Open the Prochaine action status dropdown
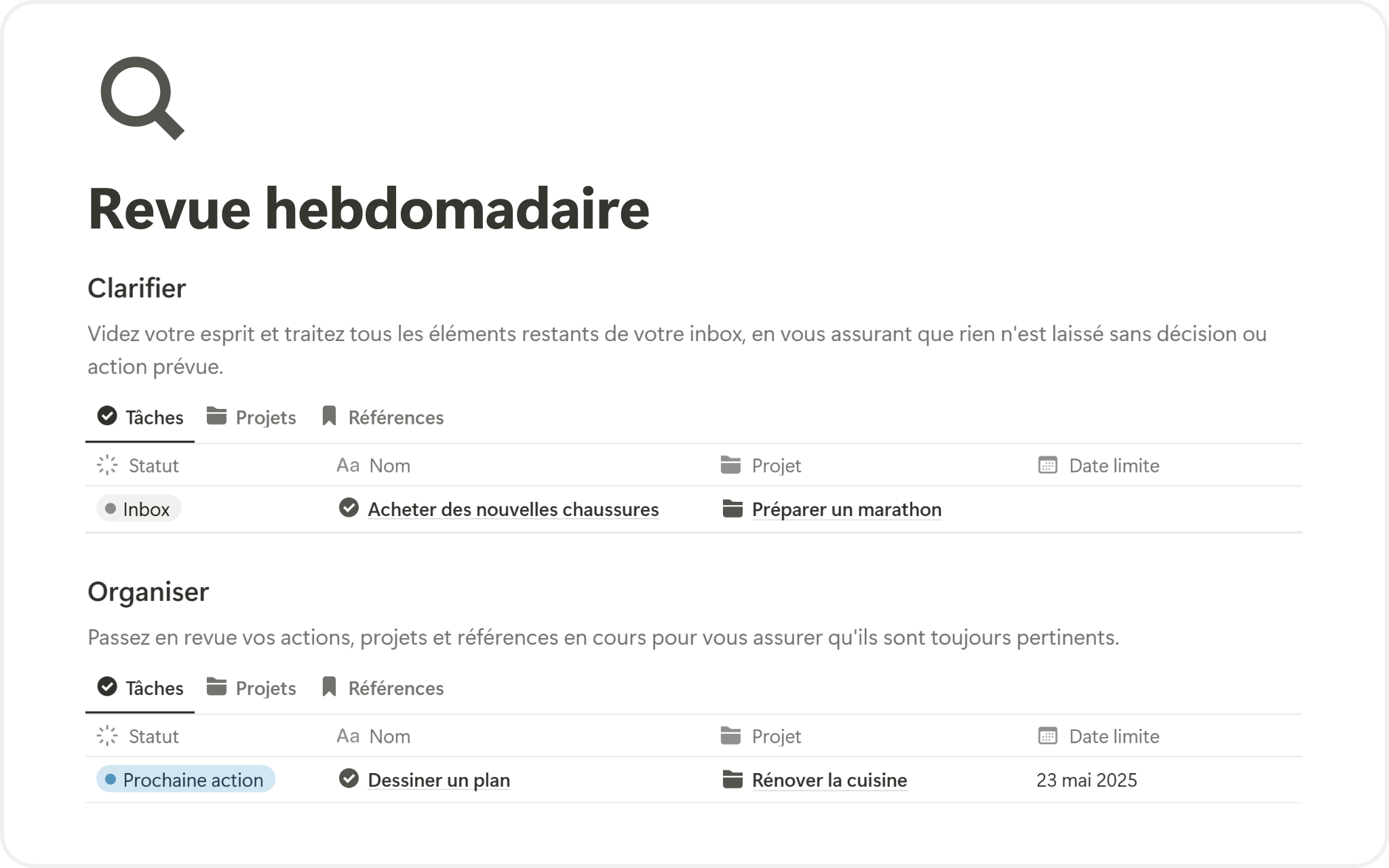Viewport: 1389px width, 868px height. [186, 780]
